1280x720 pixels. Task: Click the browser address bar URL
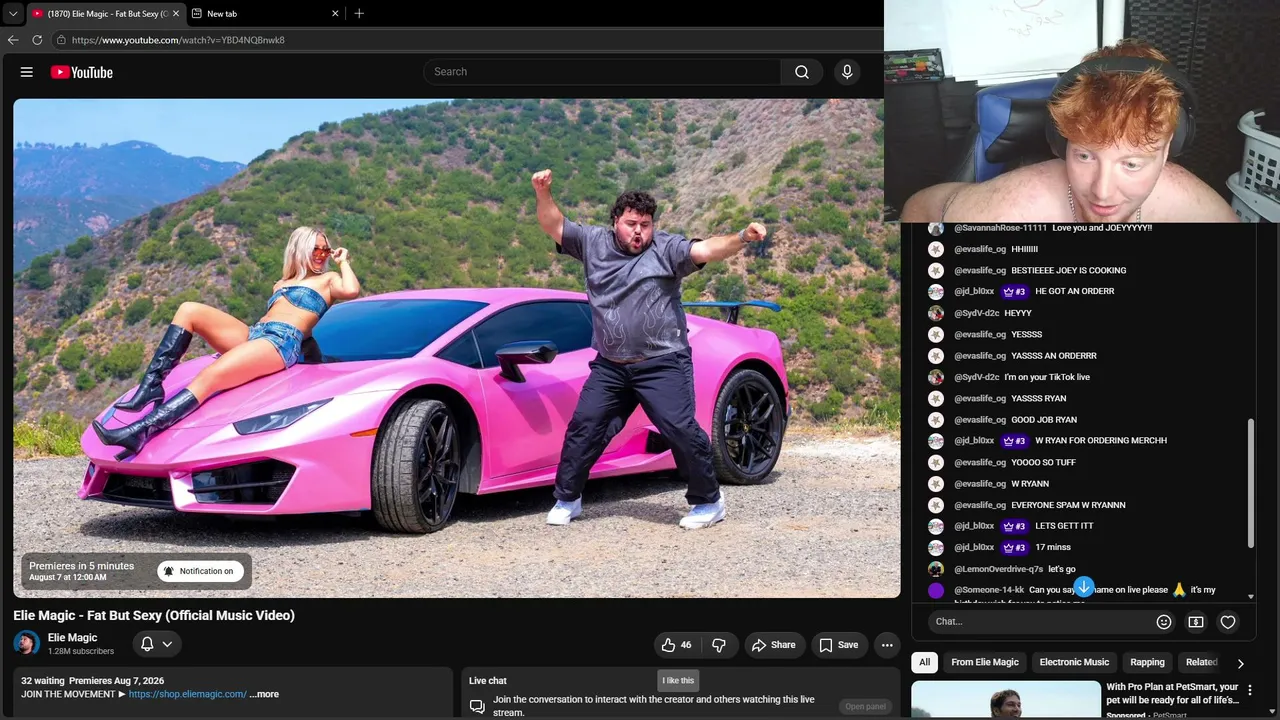pyautogui.click(x=178, y=40)
